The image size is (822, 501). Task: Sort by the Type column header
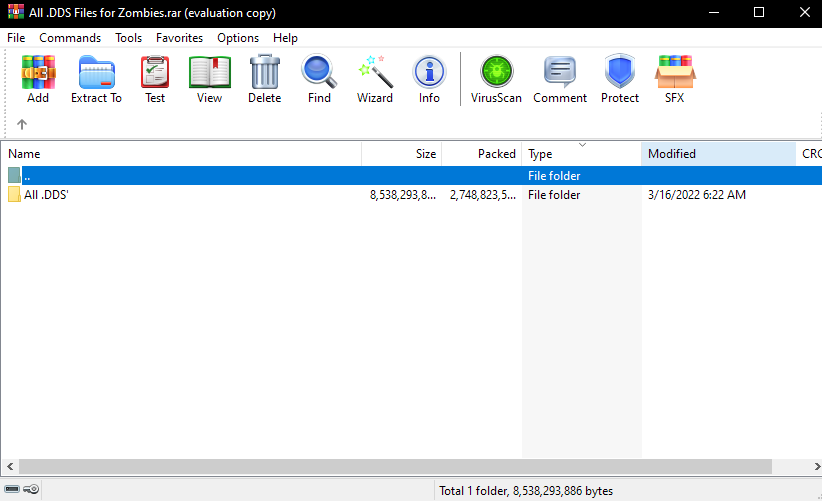coord(581,155)
